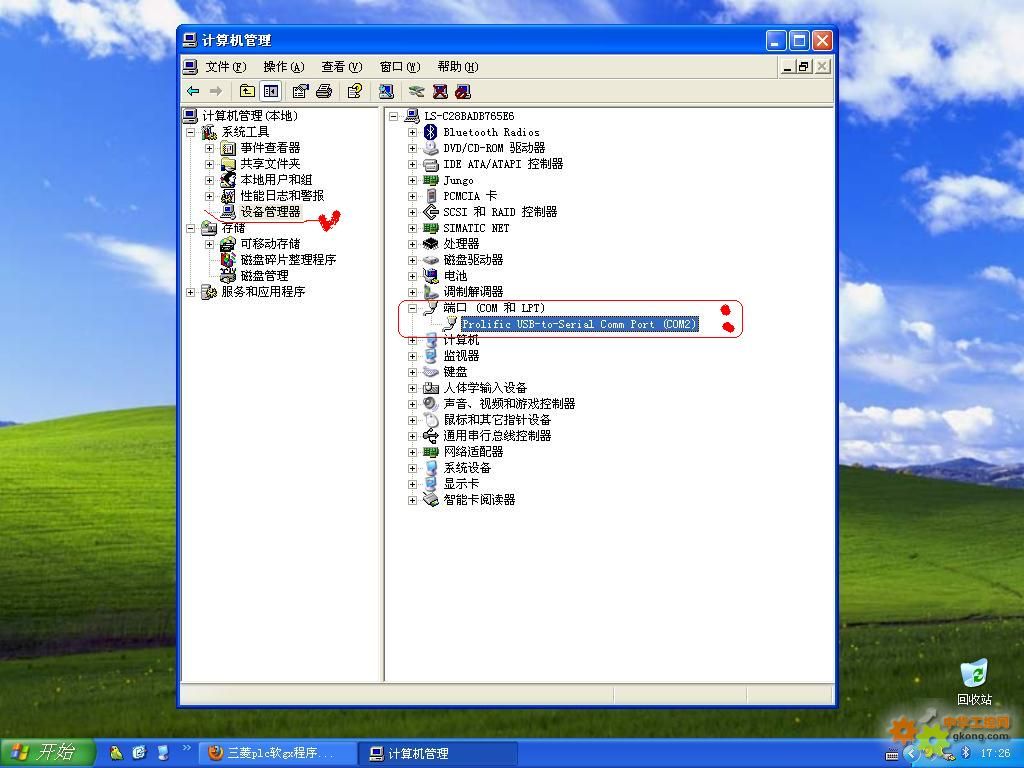Click the 键盘 keyboard icon

coord(430,372)
